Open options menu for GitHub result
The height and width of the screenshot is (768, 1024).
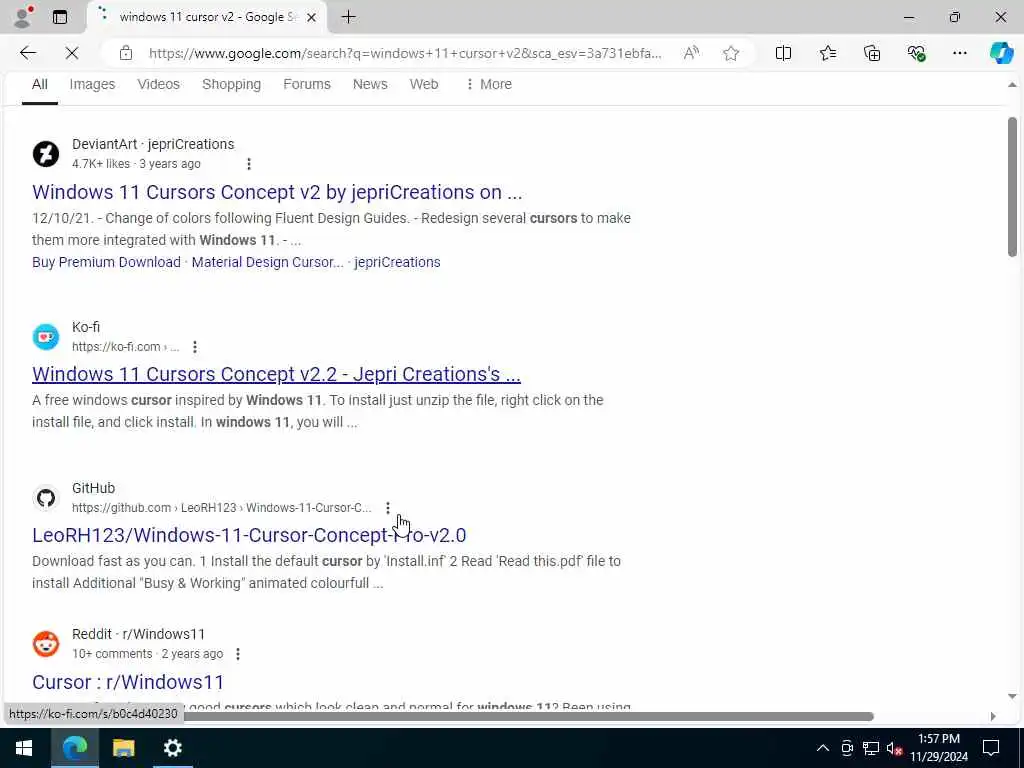pyautogui.click(x=388, y=507)
